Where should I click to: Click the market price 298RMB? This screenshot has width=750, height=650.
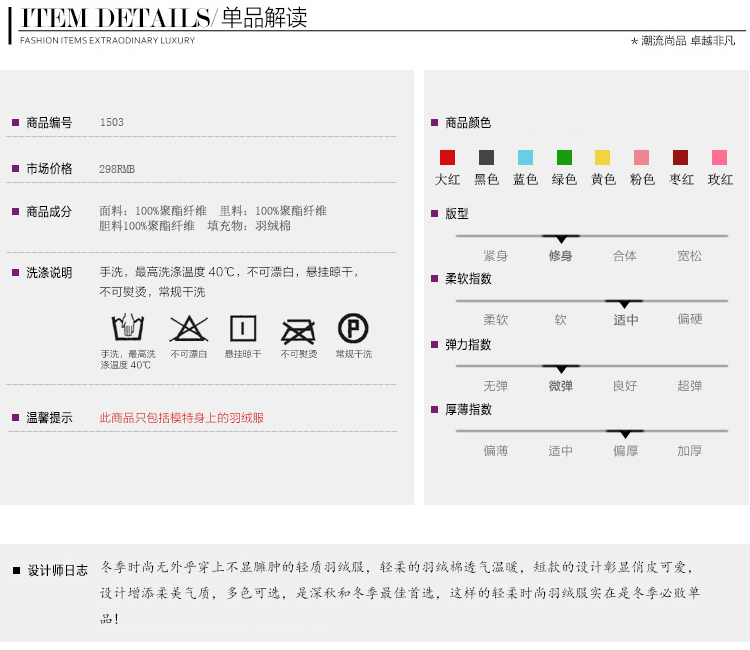tap(117, 169)
